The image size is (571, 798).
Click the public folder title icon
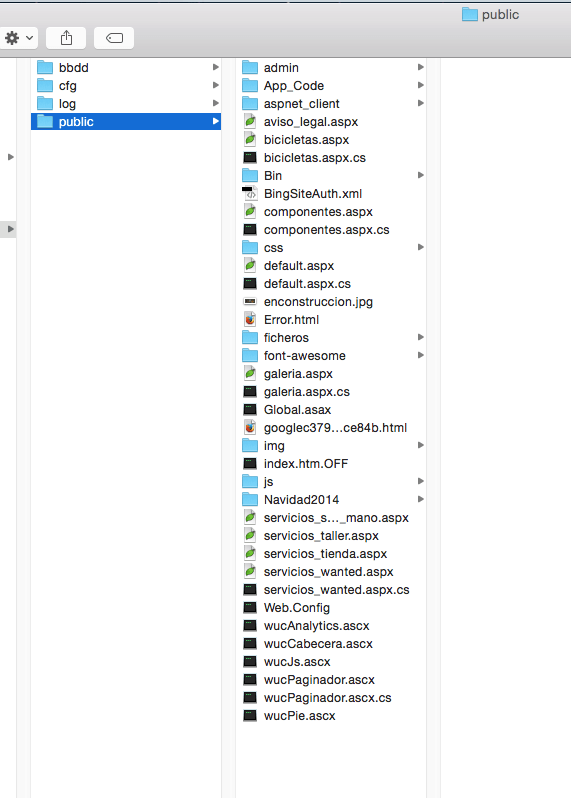tap(470, 15)
